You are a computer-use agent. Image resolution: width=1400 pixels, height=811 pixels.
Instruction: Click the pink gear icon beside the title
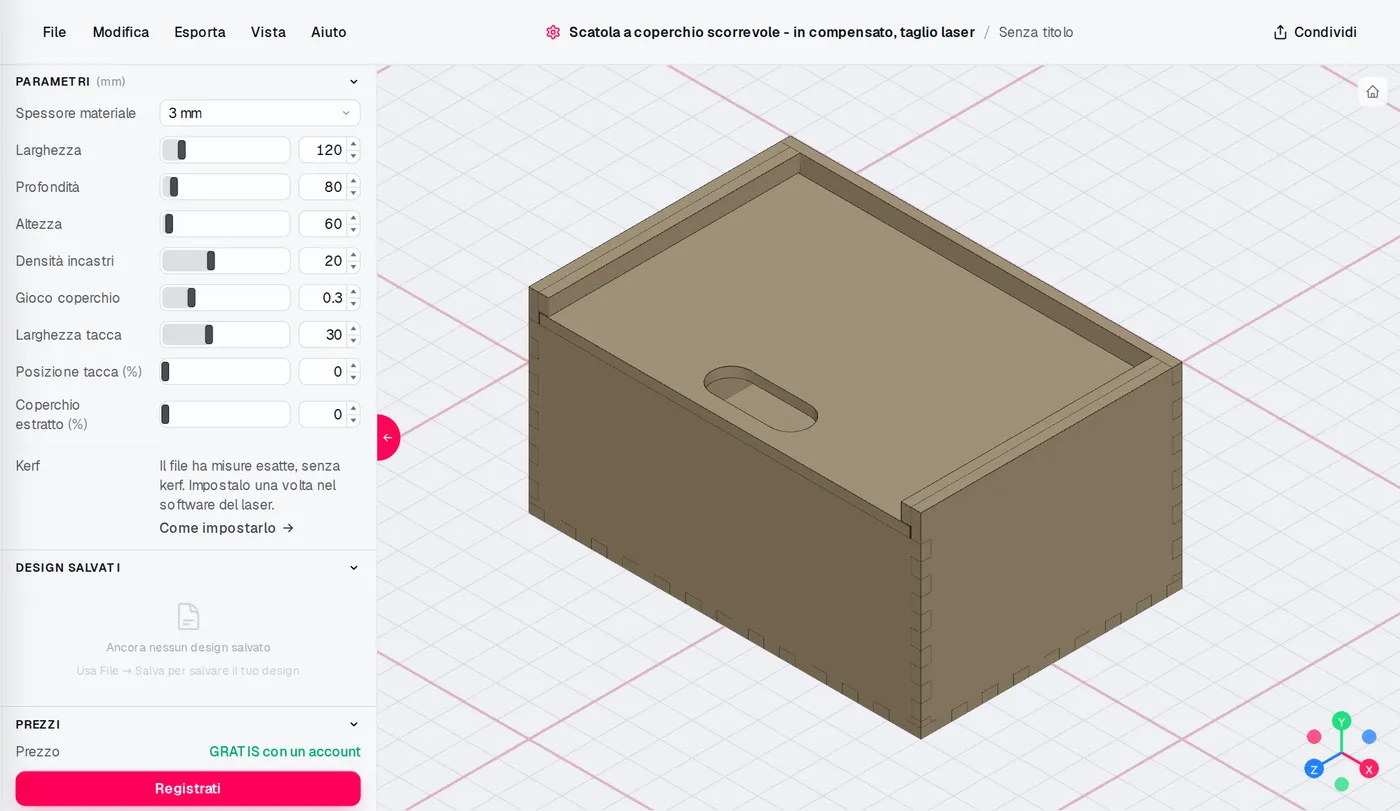(553, 32)
